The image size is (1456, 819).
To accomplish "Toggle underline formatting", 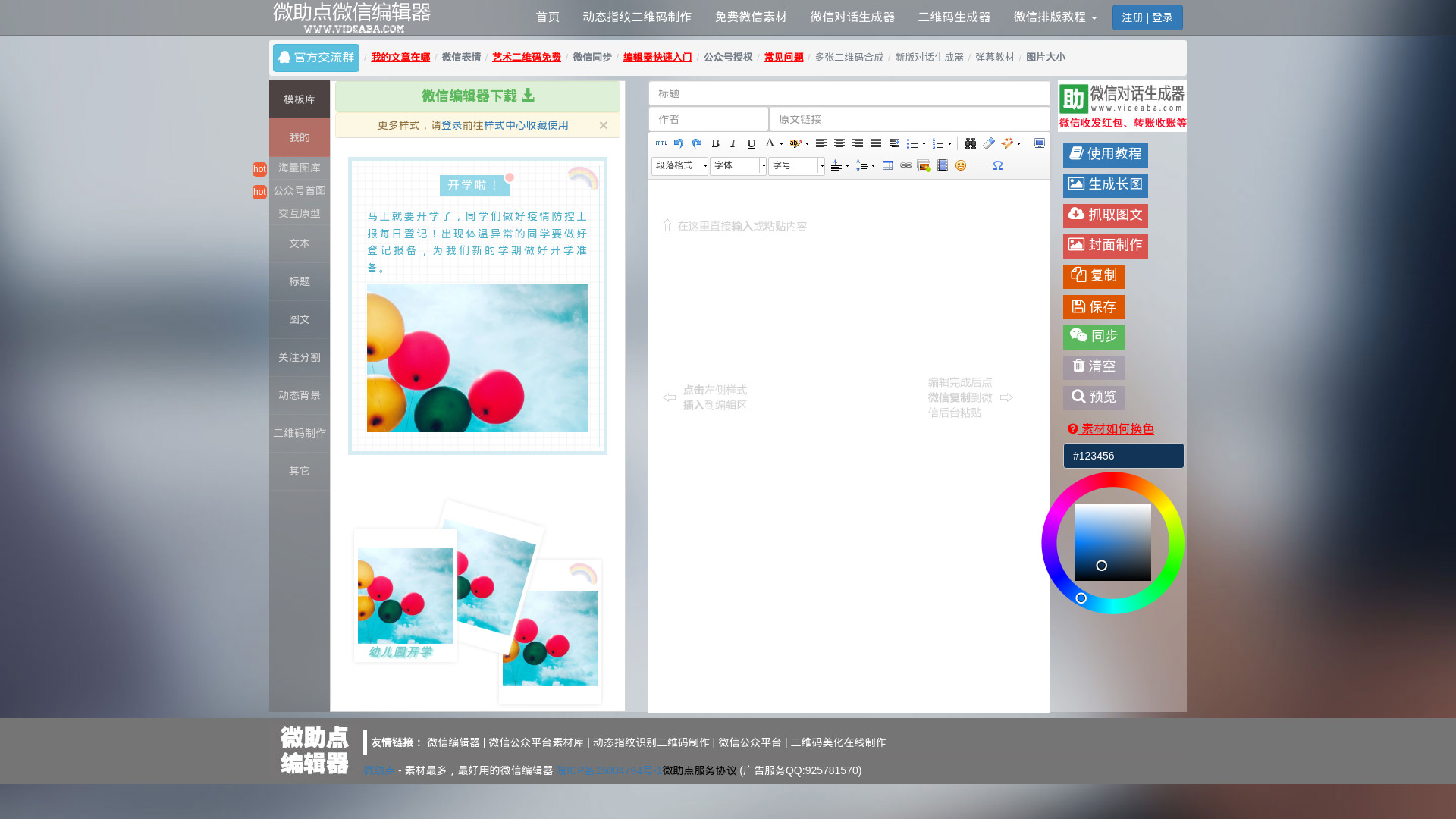I will coord(752,143).
